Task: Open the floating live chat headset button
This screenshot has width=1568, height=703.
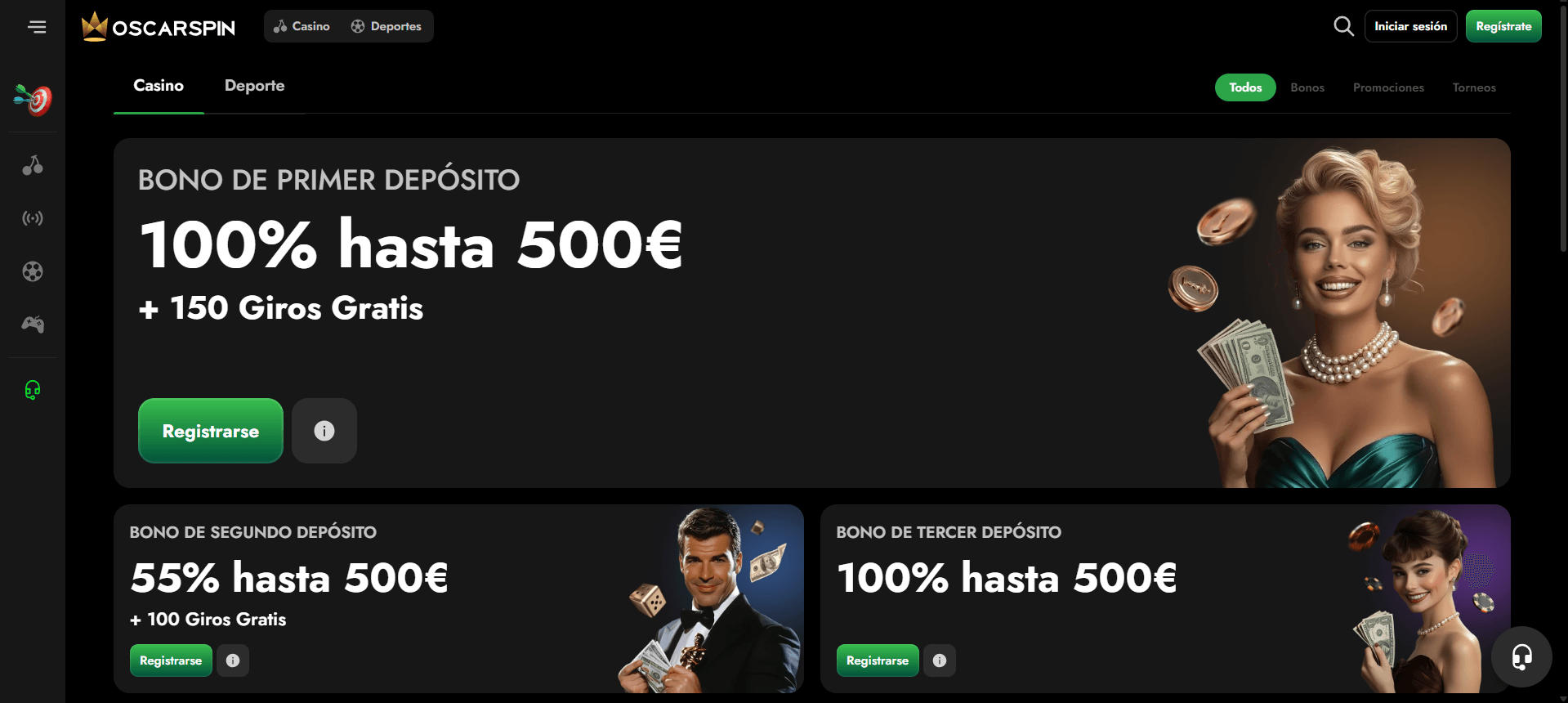Action: tap(1521, 656)
